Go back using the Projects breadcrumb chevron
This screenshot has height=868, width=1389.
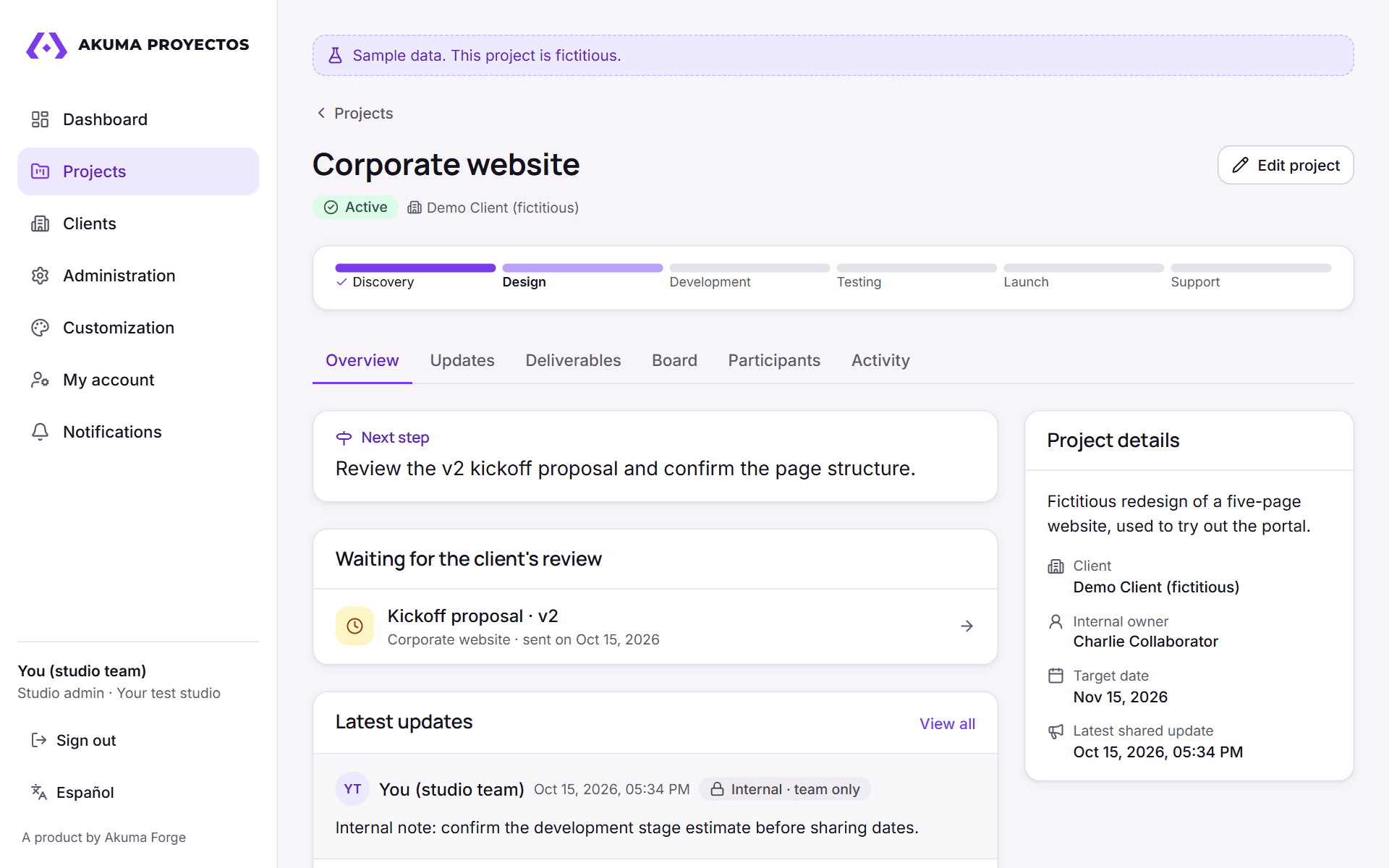(x=321, y=113)
